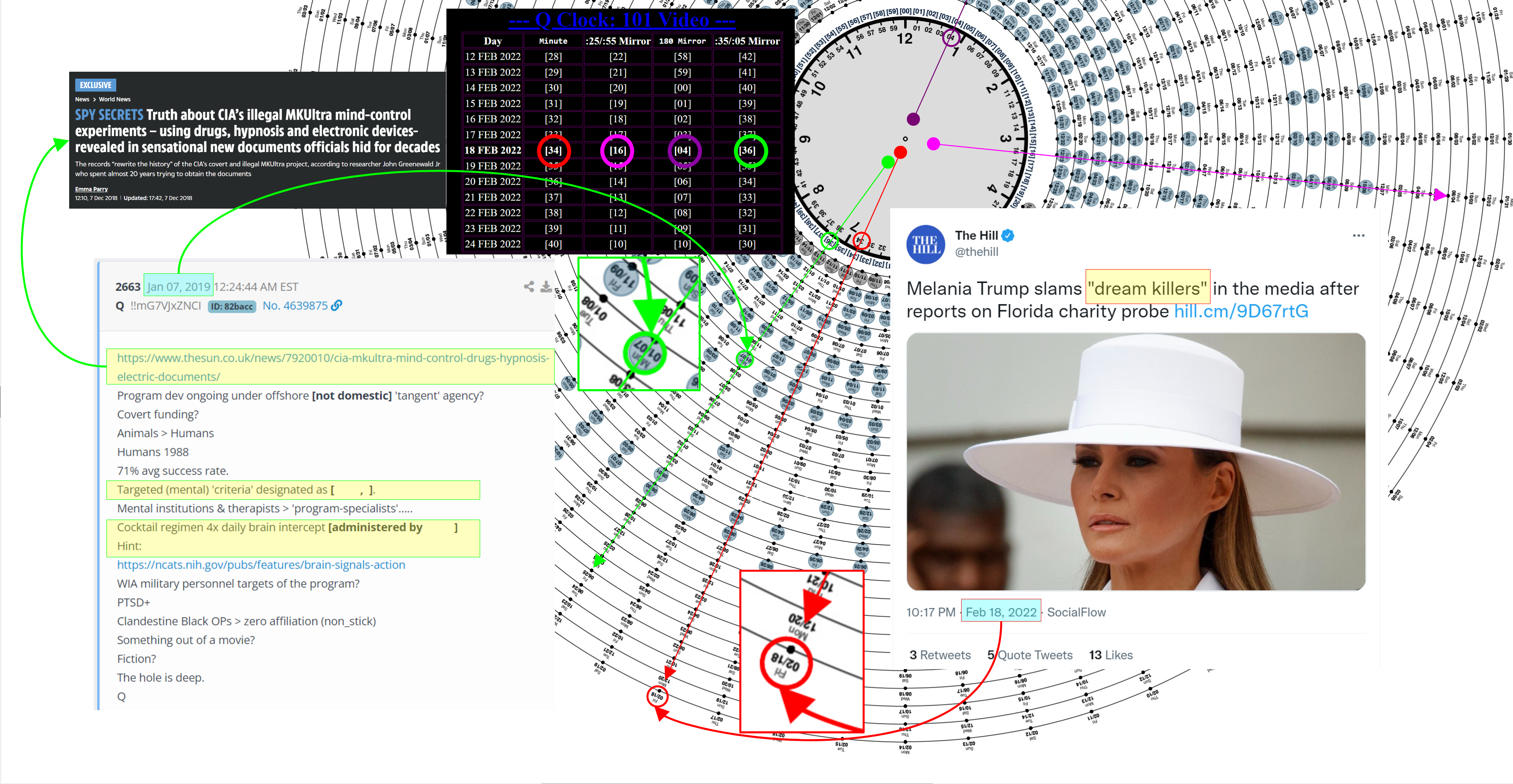This screenshot has width=1513, height=784.
Task: Click the download icon on post 2663
Action: point(546,286)
